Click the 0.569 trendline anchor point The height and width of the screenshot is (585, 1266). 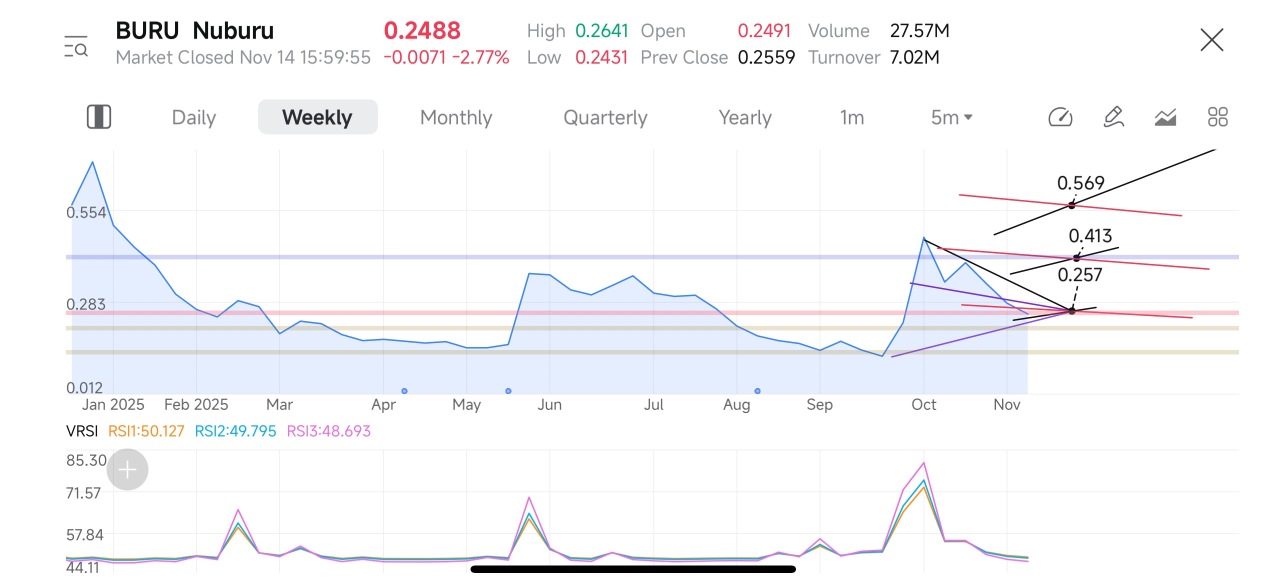click(1072, 205)
